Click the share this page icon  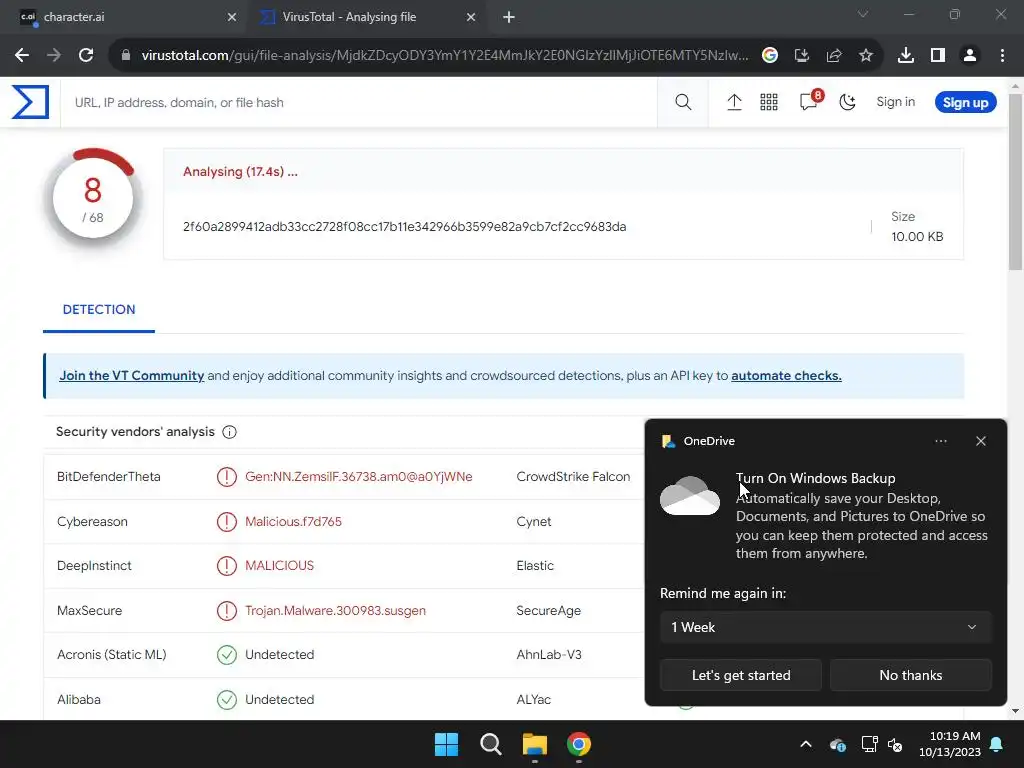(834, 56)
